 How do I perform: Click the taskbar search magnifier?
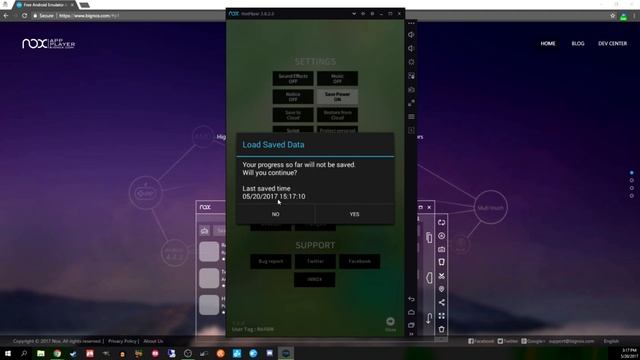(24, 353)
